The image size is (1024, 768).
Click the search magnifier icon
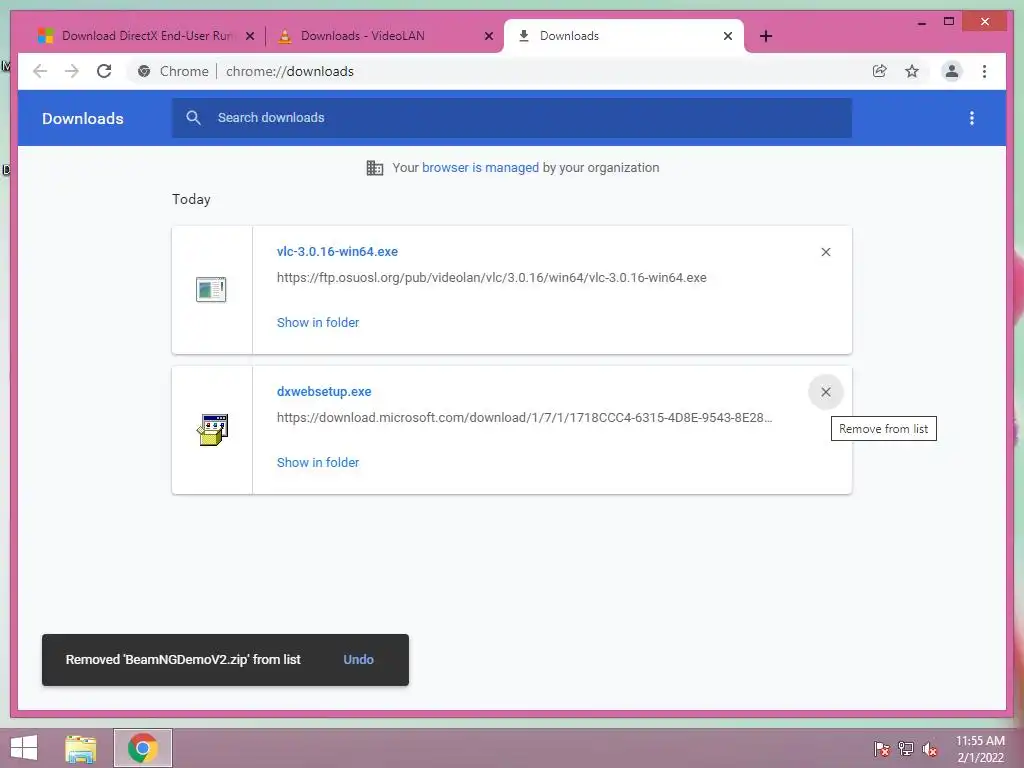193,118
